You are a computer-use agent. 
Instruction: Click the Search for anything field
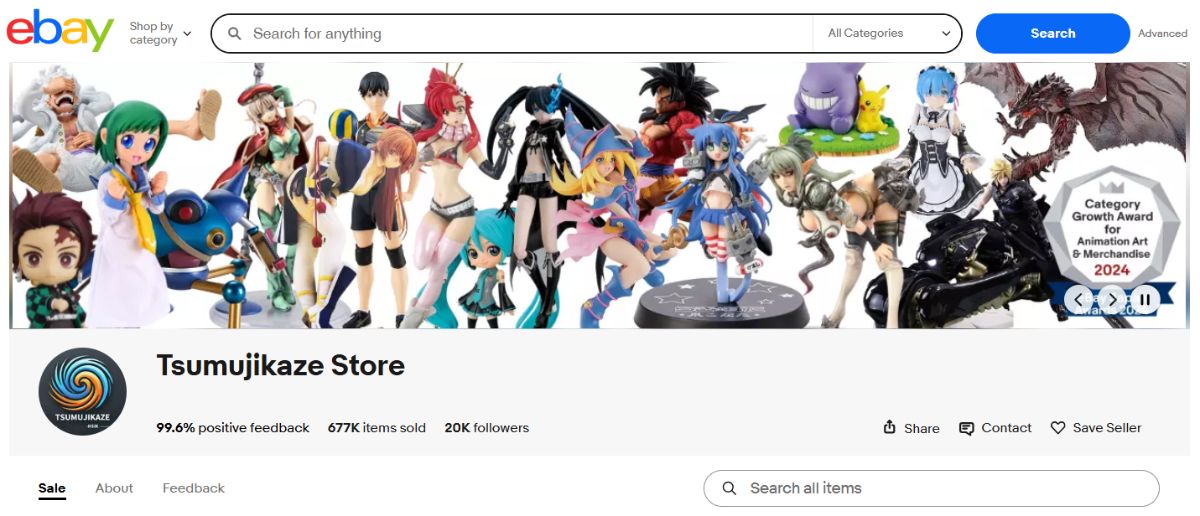point(530,33)
